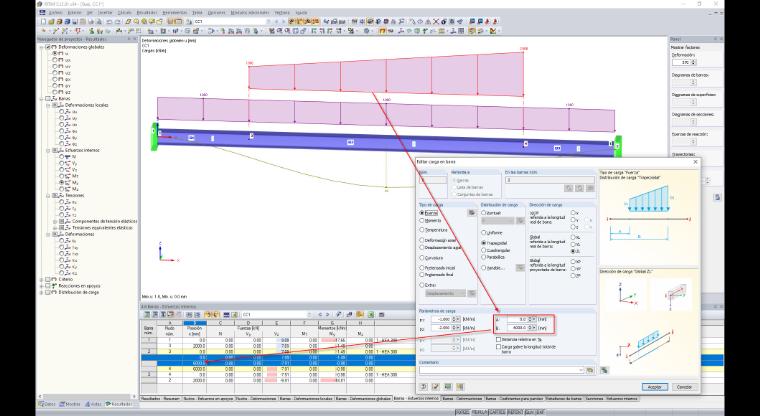Select Momento load type radio
This screenshot has height=416, width=760.
[422, 221]
